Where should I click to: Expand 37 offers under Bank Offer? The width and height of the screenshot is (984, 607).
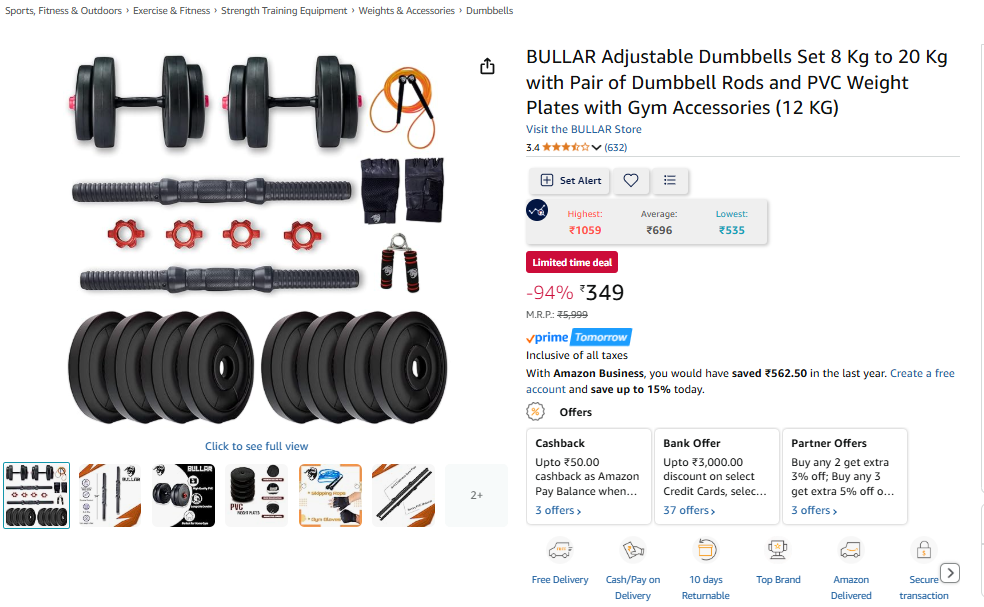tap(689, 510)
